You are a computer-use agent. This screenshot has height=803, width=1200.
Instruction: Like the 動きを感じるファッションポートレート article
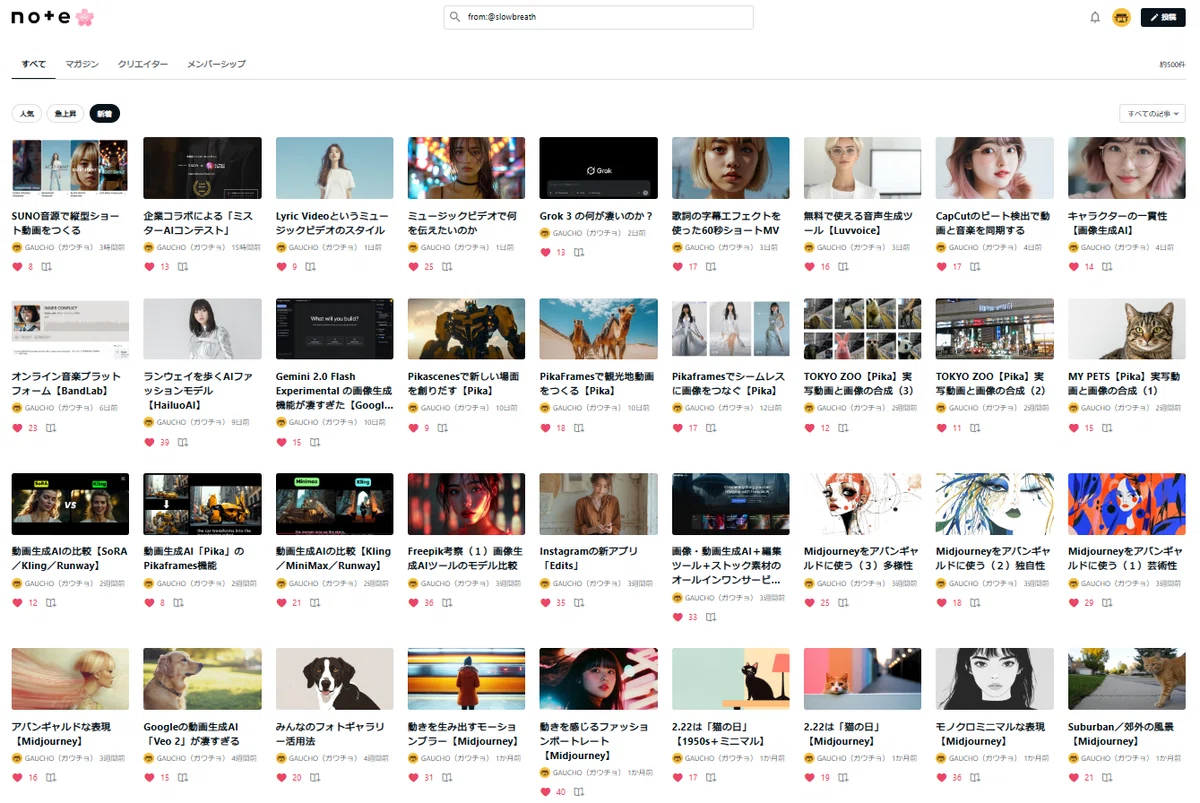point(545,792)
